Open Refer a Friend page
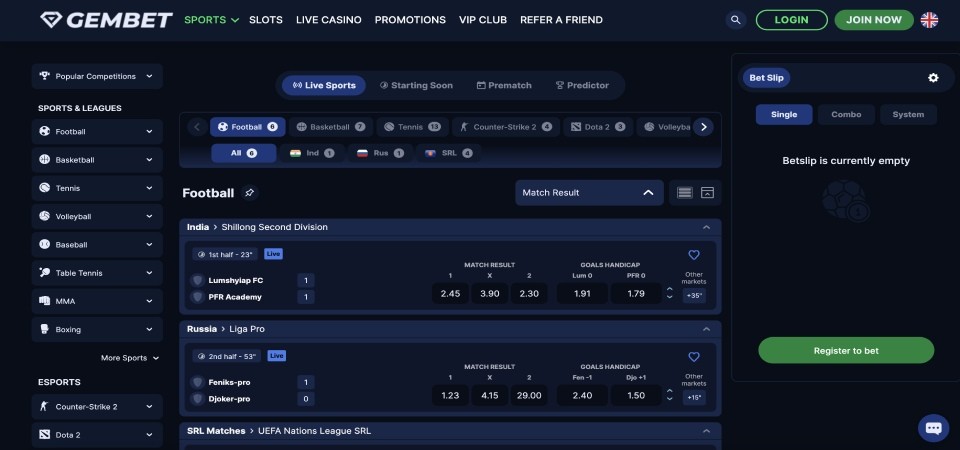Image resolution: width=960 pixels, height=450 pixels. tap(561, 20)
